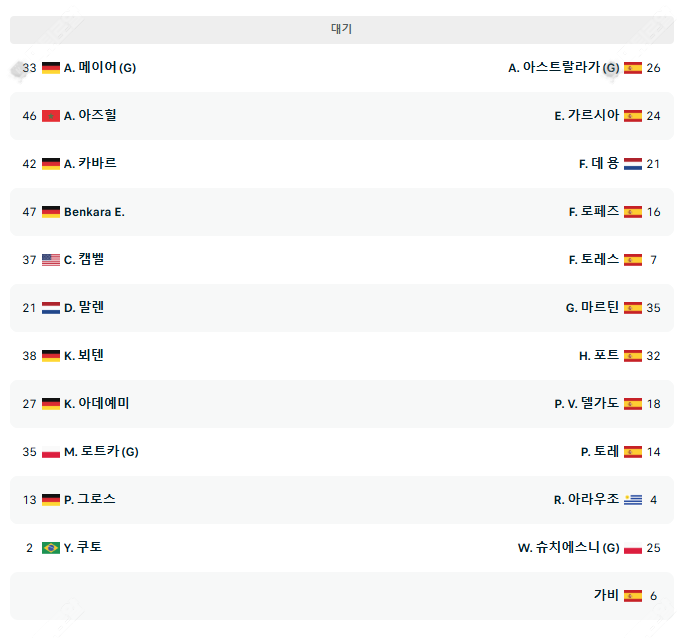Select the 대기 section header
683x638 pixels.
(x=341, y=29)
